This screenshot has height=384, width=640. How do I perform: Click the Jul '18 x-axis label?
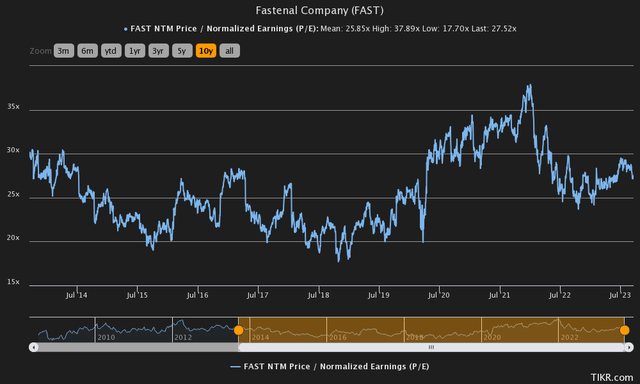pyautogui.click(x=318, y=295)
